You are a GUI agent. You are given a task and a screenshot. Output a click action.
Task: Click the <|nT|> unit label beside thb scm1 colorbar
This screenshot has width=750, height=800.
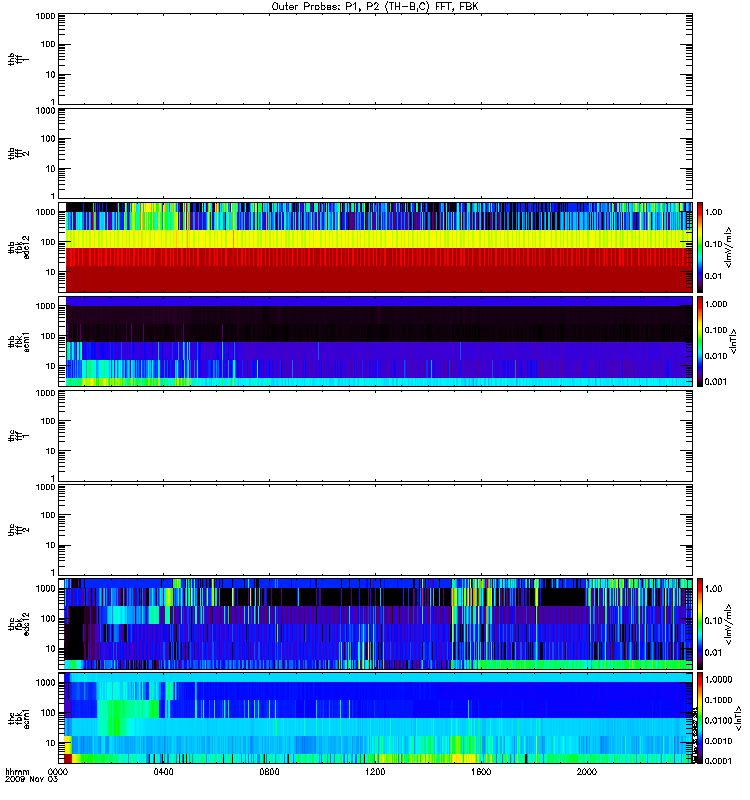(733, 341)
